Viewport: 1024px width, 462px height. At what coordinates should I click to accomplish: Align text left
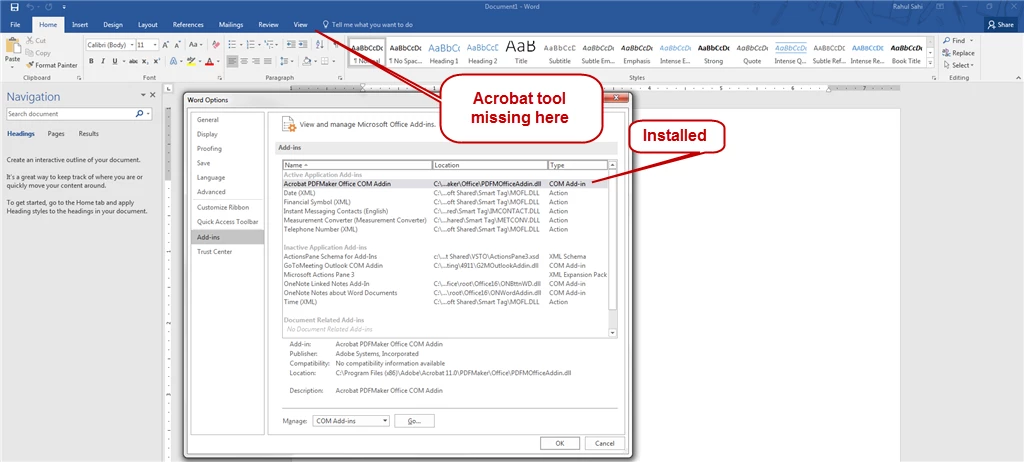232,61
